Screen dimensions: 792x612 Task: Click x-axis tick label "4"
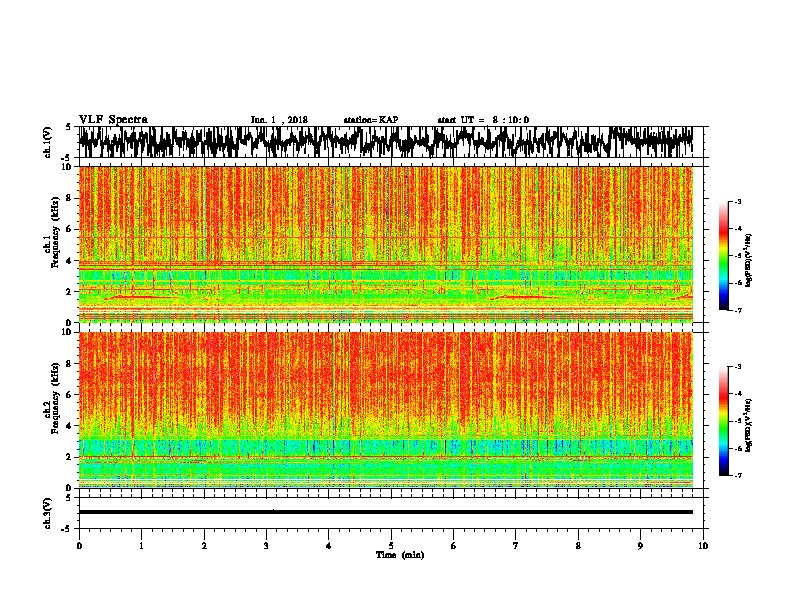point(329,546)
